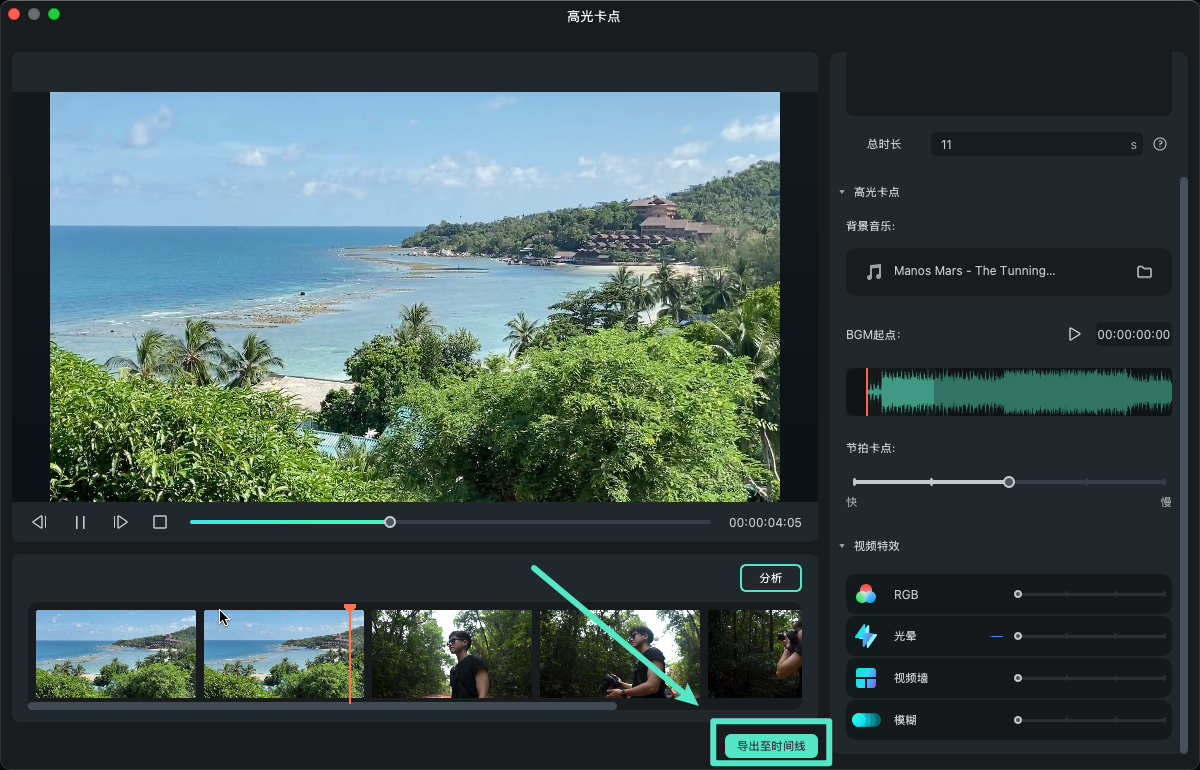Collapse the 视频特效 section
1200x770 pixels.
tap(842, 546)
